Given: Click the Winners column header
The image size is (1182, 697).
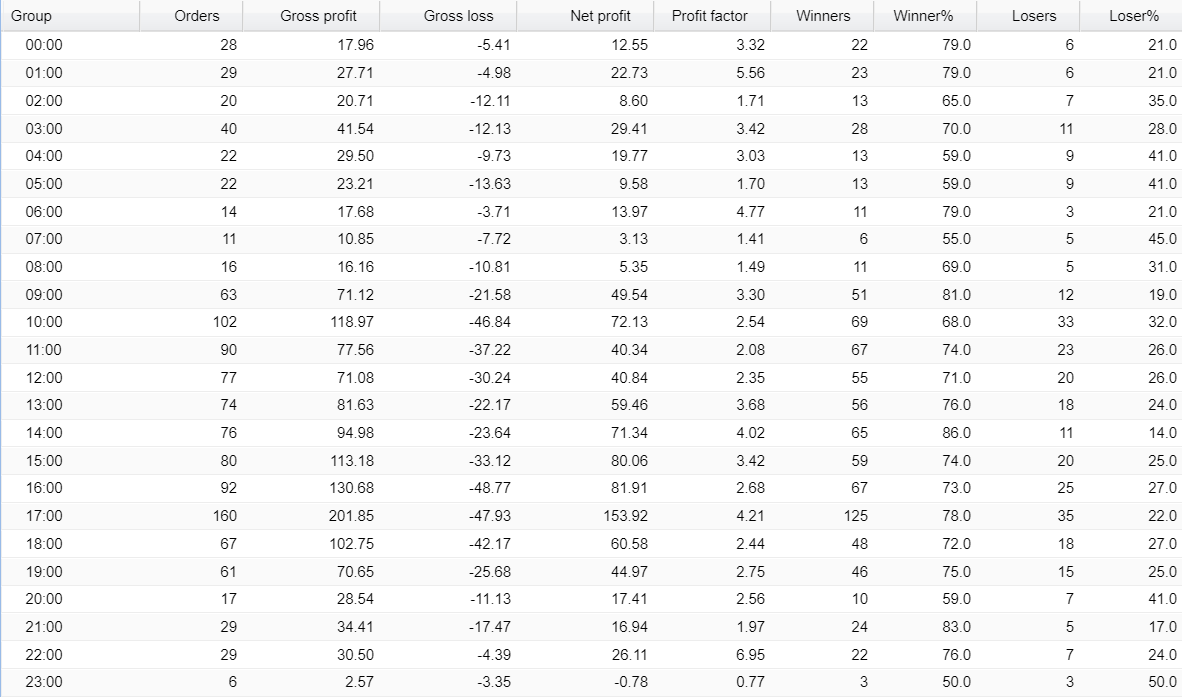Looking at the screenshot, I should [823, 16].
